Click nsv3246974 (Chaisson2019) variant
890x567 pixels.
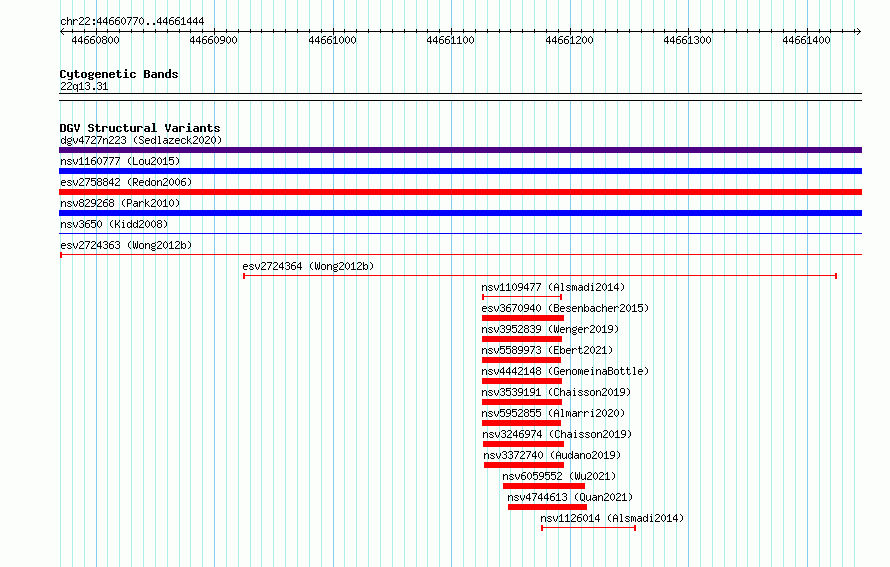(x=523, y=444)
